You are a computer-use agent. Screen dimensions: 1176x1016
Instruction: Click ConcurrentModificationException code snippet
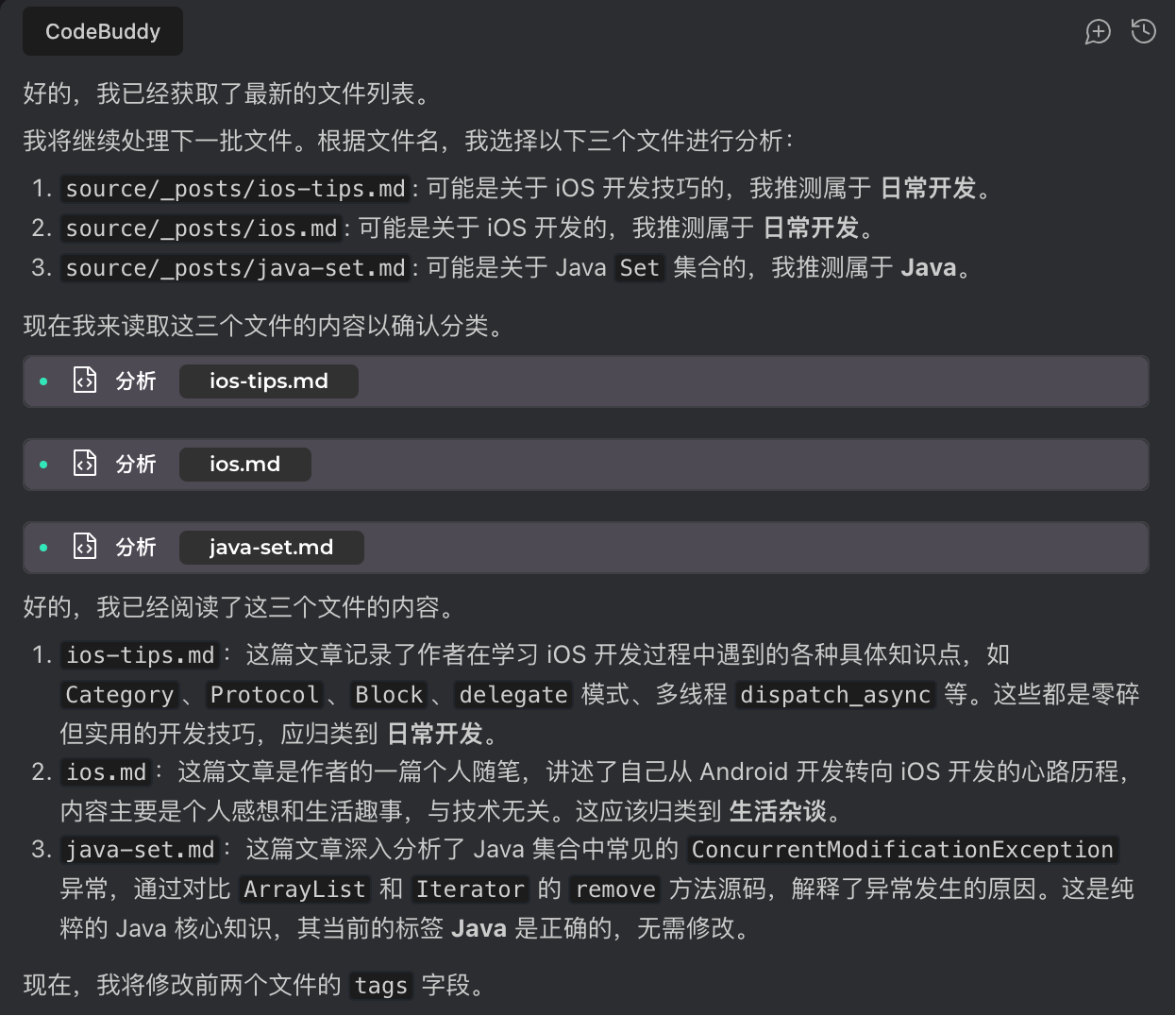click(x=902, y=850)
